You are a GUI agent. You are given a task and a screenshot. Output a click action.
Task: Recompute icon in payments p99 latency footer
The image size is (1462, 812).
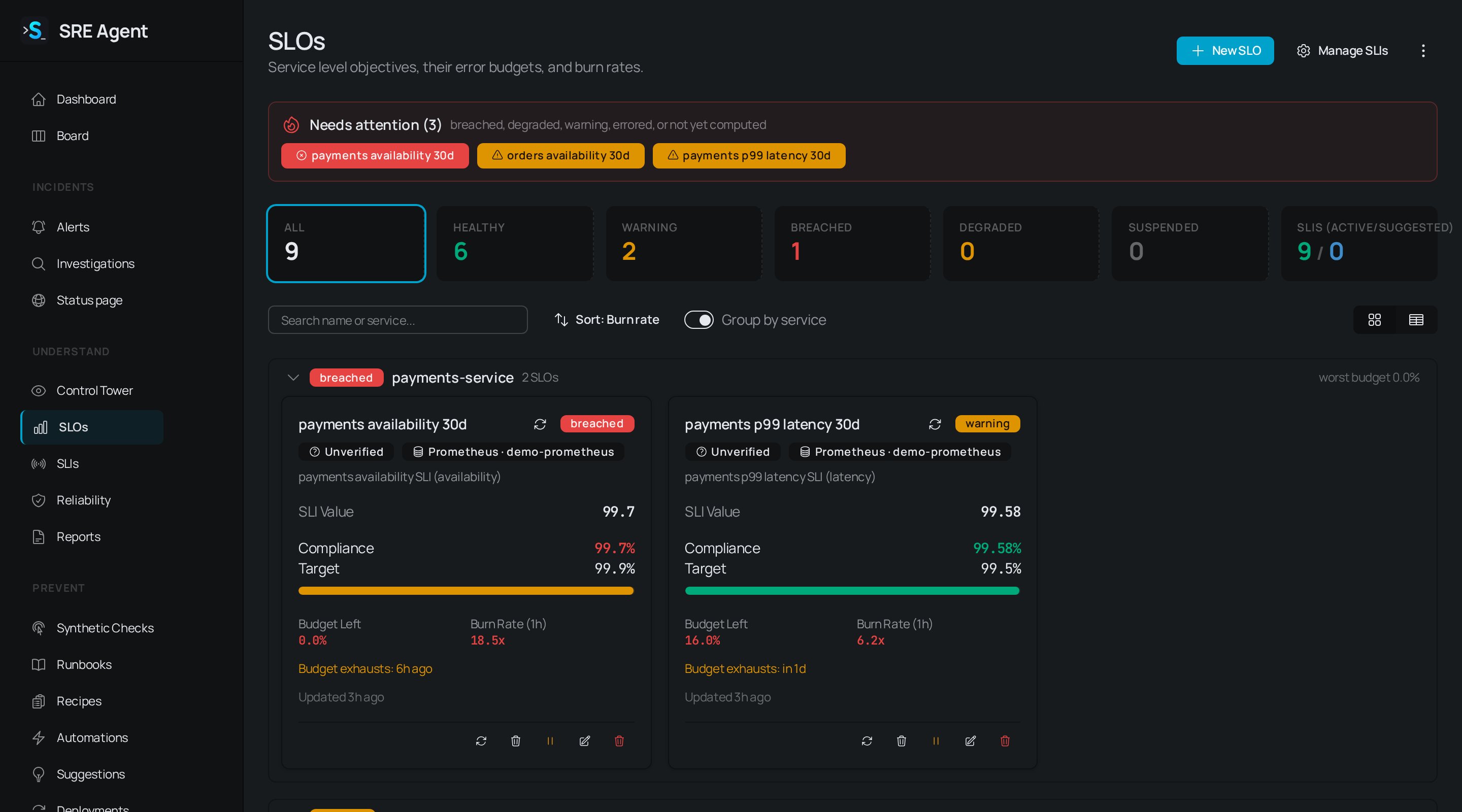(867, 741)
